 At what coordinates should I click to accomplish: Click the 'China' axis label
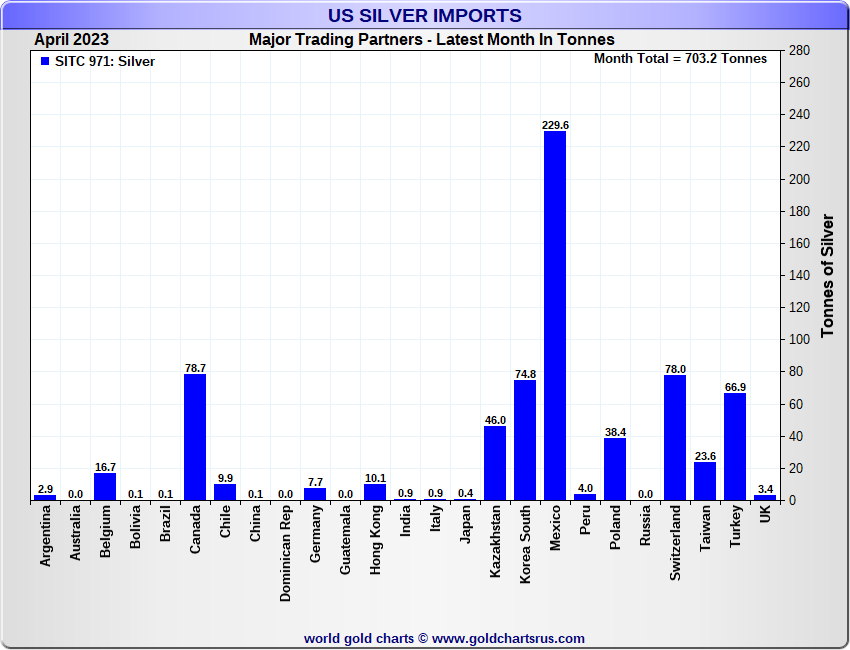(x=255, y=523)
